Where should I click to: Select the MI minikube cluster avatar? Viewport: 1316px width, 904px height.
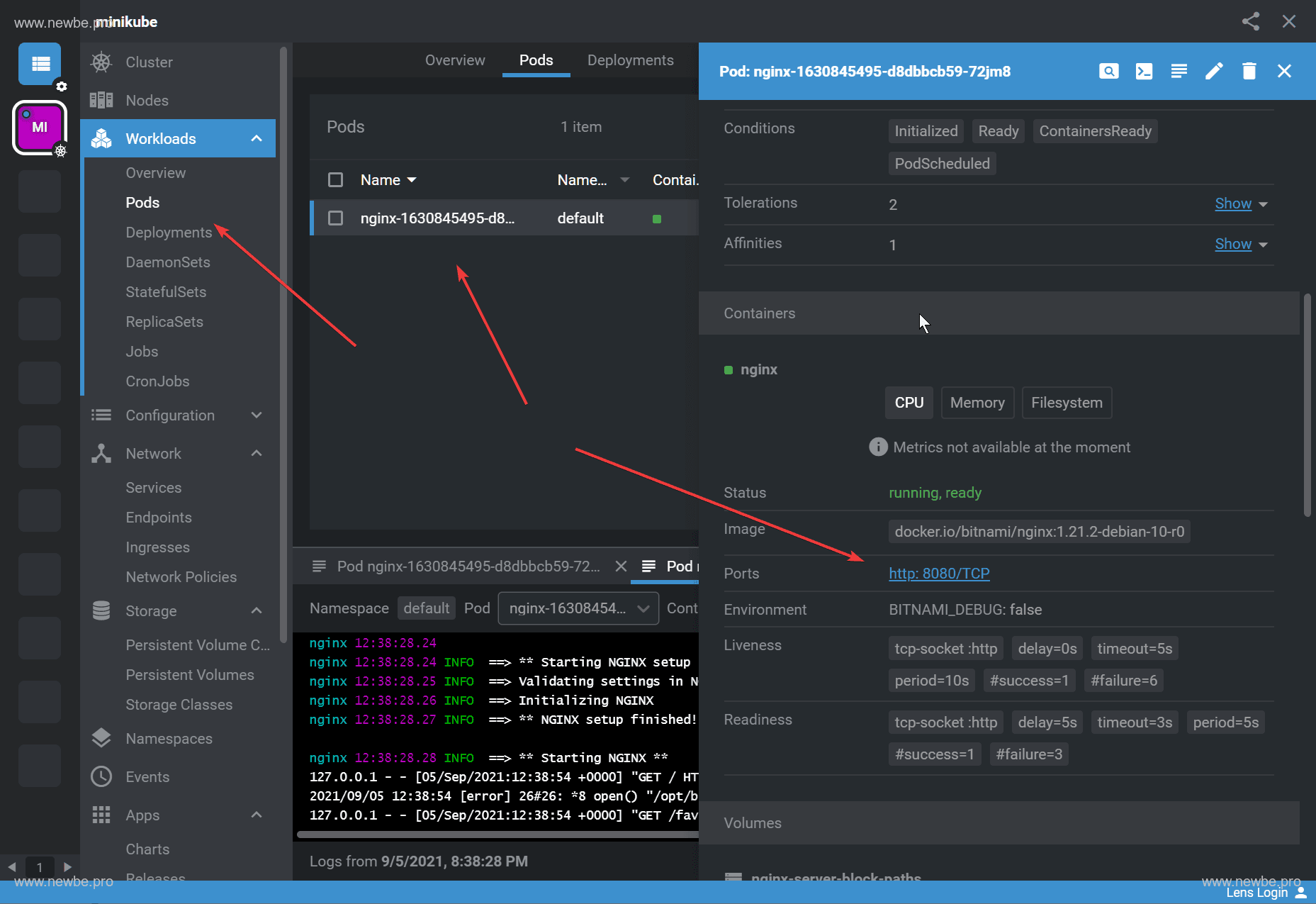[x=39, y=128]
